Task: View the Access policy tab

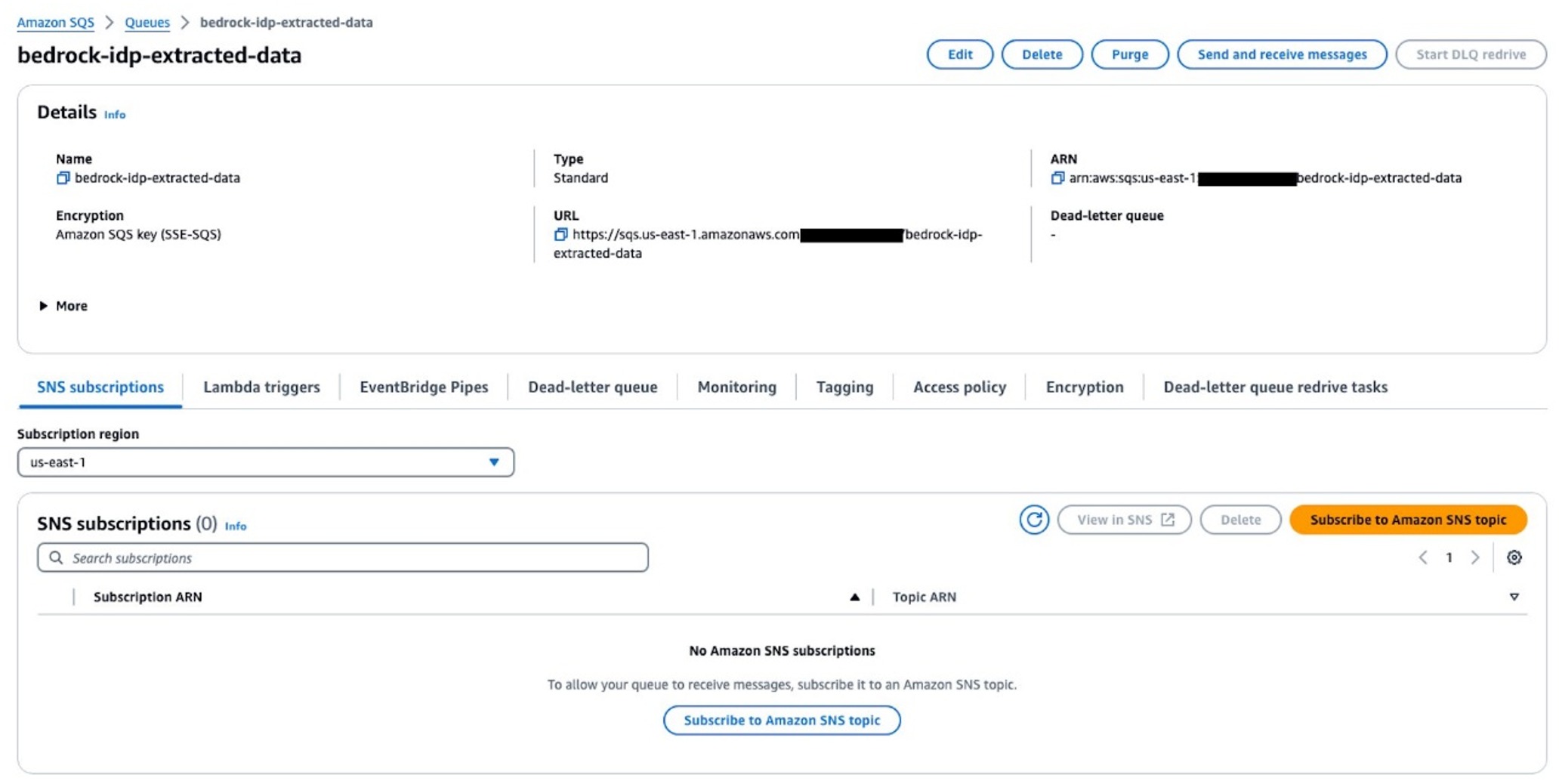Action: click(959, 387)
